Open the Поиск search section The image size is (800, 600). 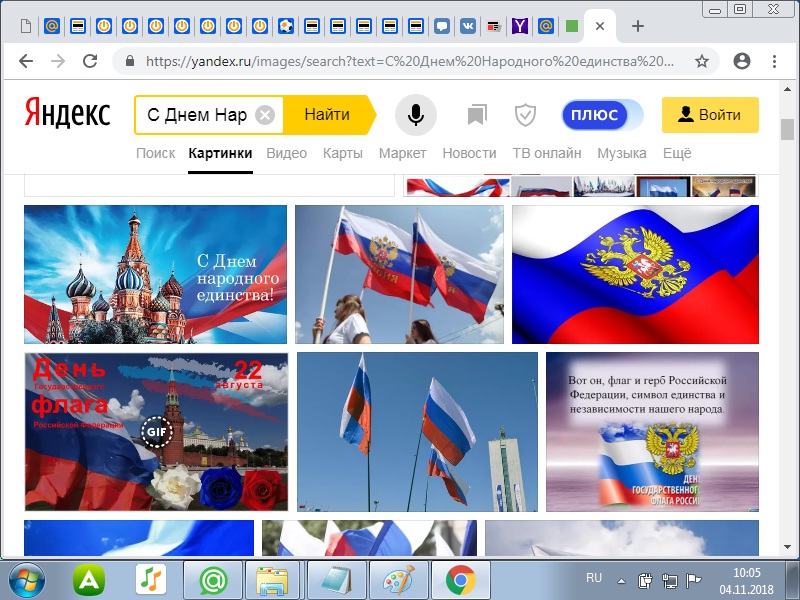coord(156,153)
